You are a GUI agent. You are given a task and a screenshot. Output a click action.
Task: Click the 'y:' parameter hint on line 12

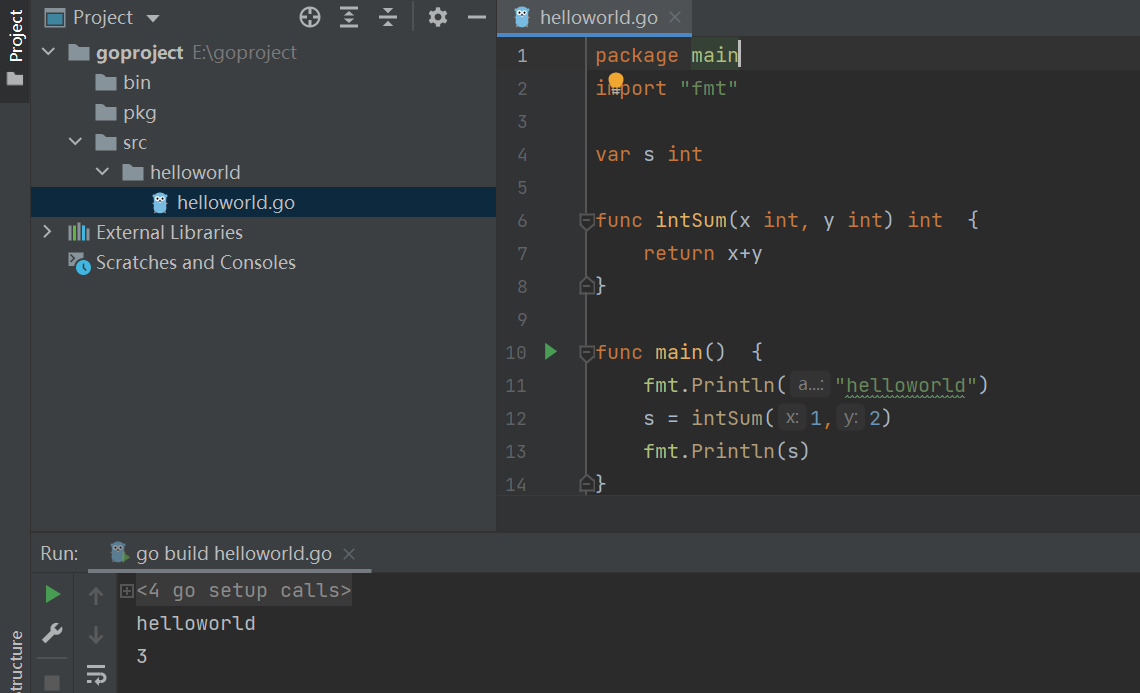pos(851,418)
